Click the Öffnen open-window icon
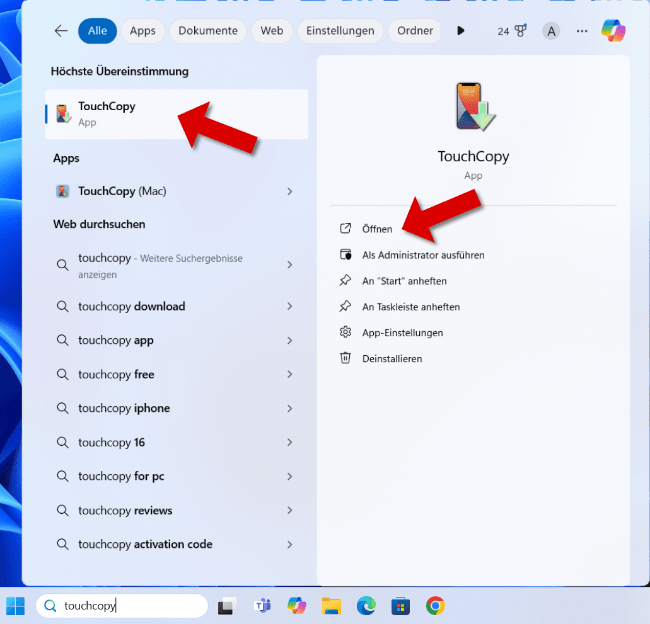650x624 pixels. click(x=345, y=228)
